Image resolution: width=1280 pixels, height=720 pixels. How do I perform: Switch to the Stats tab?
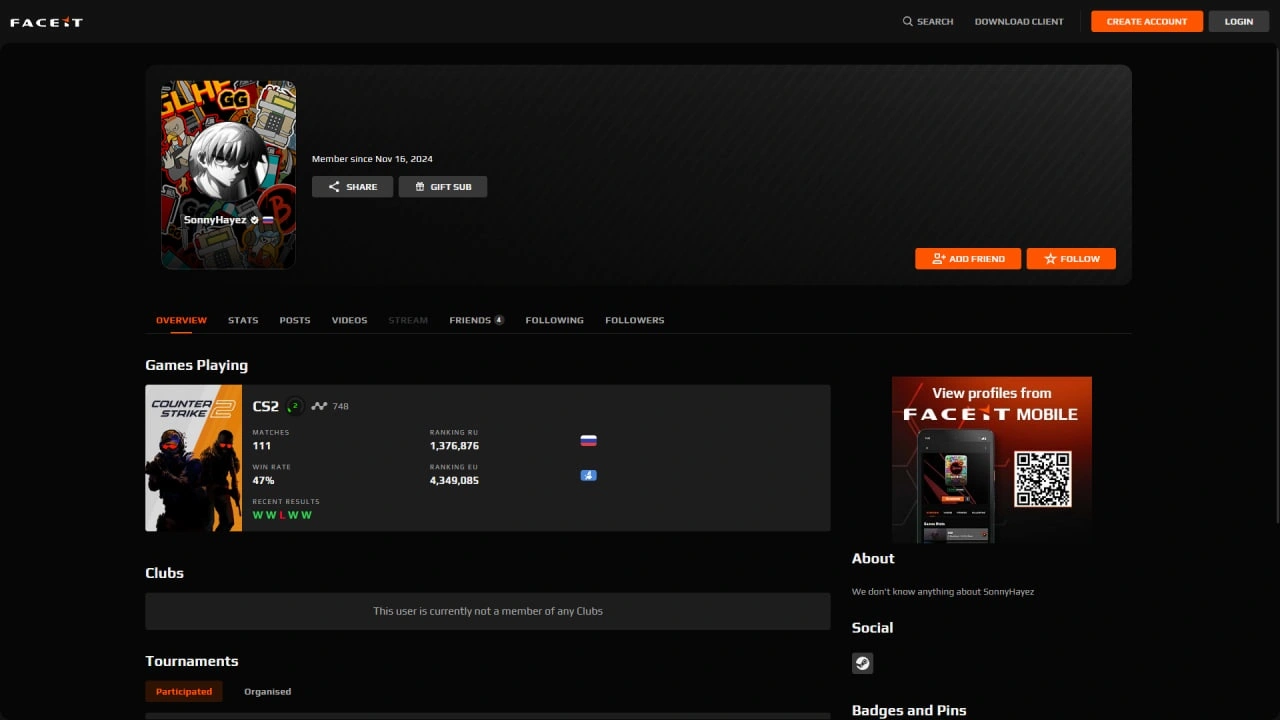(243, 320)
